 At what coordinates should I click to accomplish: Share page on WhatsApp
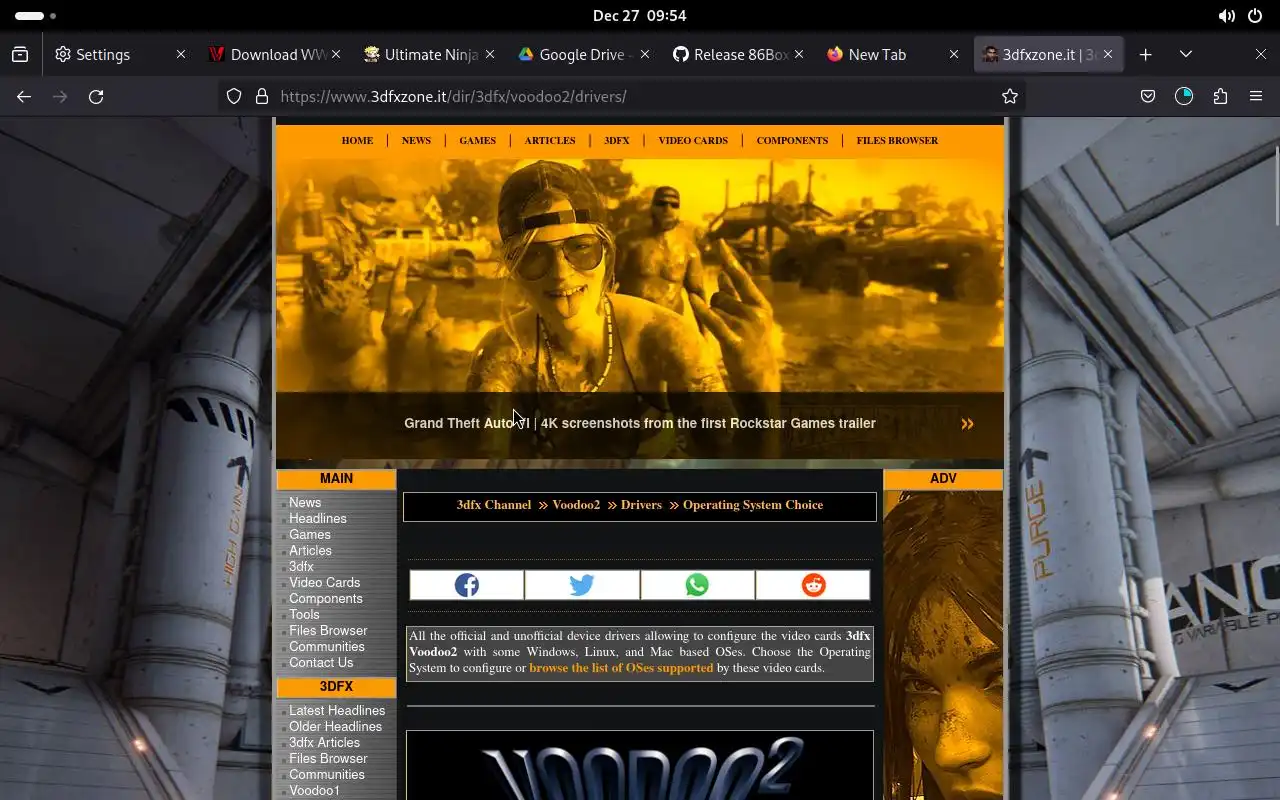click(x=697, y=585)
